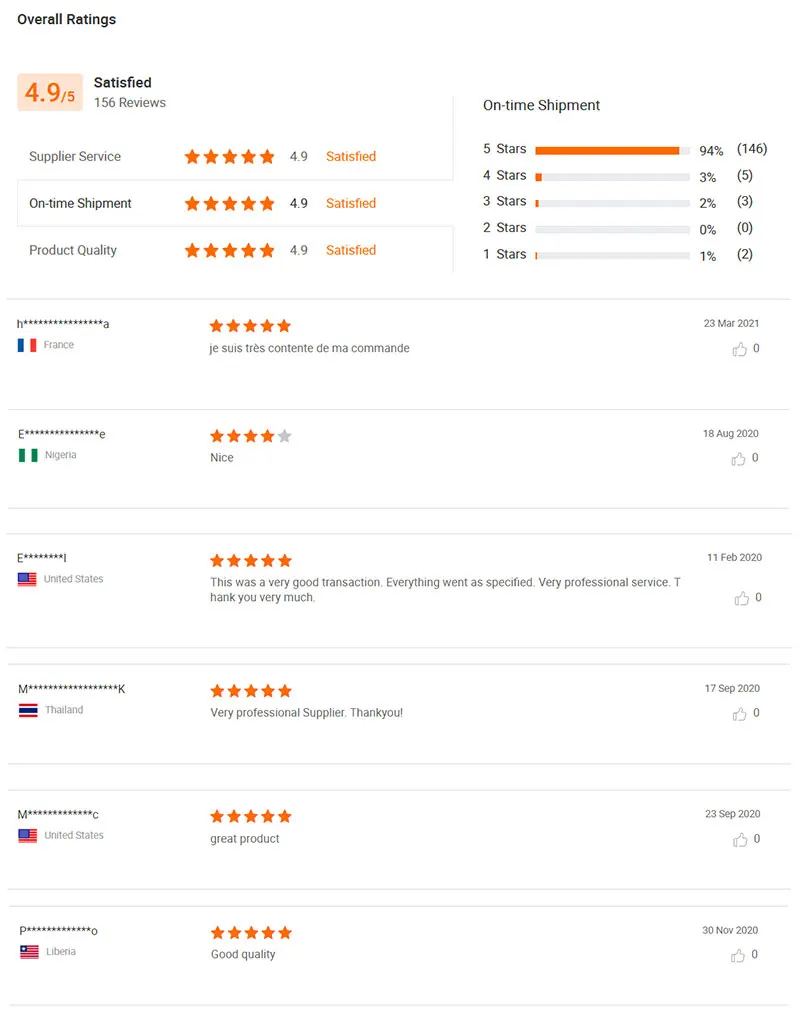
Task: Click the 4.9/5 overall score badge
Action: (x=49, y=93)
